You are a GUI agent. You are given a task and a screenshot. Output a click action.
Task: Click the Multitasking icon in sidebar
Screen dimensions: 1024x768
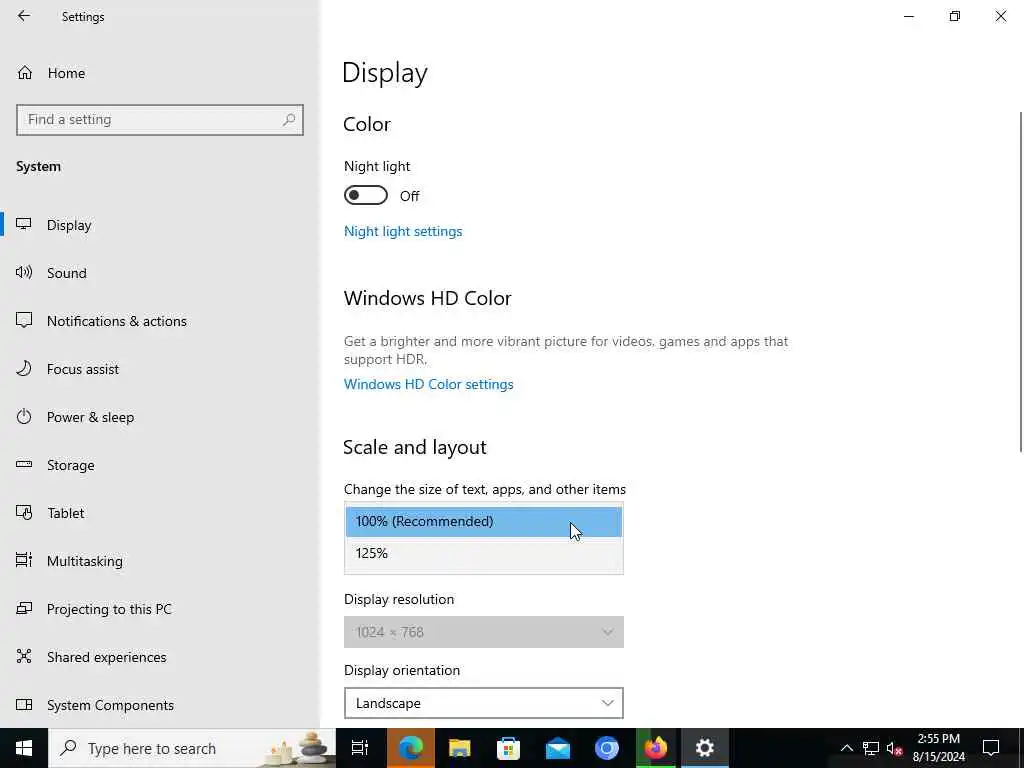[24, 560]
